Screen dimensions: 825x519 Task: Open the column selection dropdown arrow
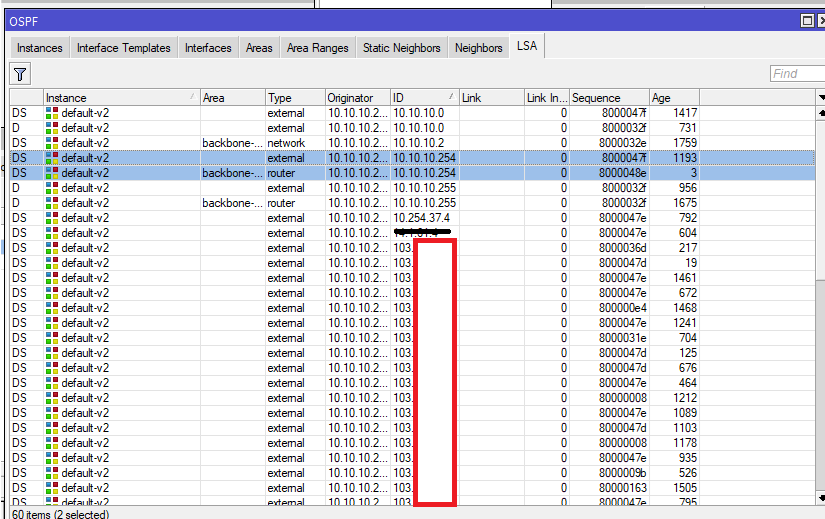point(820,98)
